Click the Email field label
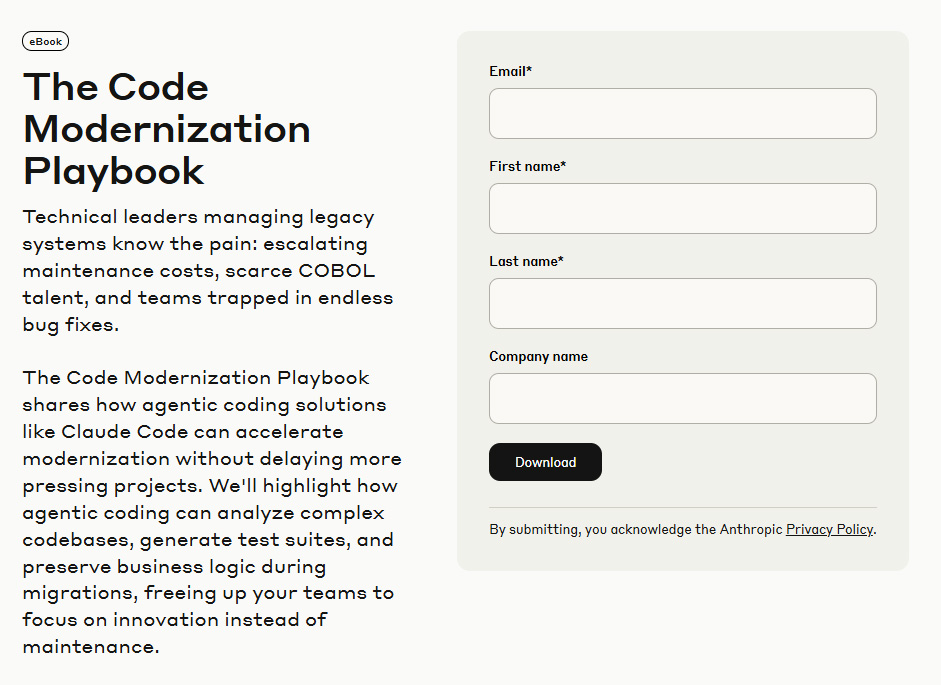The image size is (941, 685). (x=510, y=71)
